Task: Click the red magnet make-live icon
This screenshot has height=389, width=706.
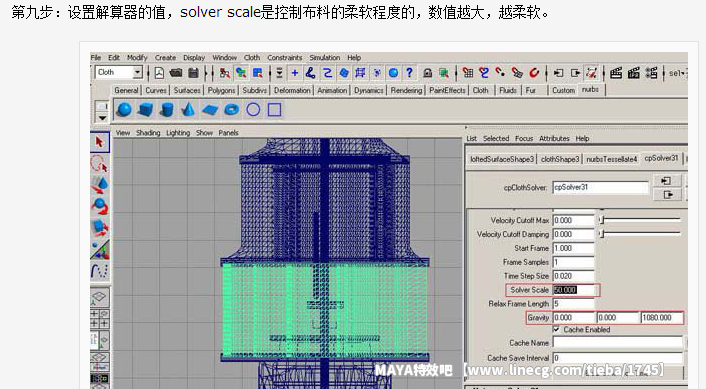Action: click(534, 72)
